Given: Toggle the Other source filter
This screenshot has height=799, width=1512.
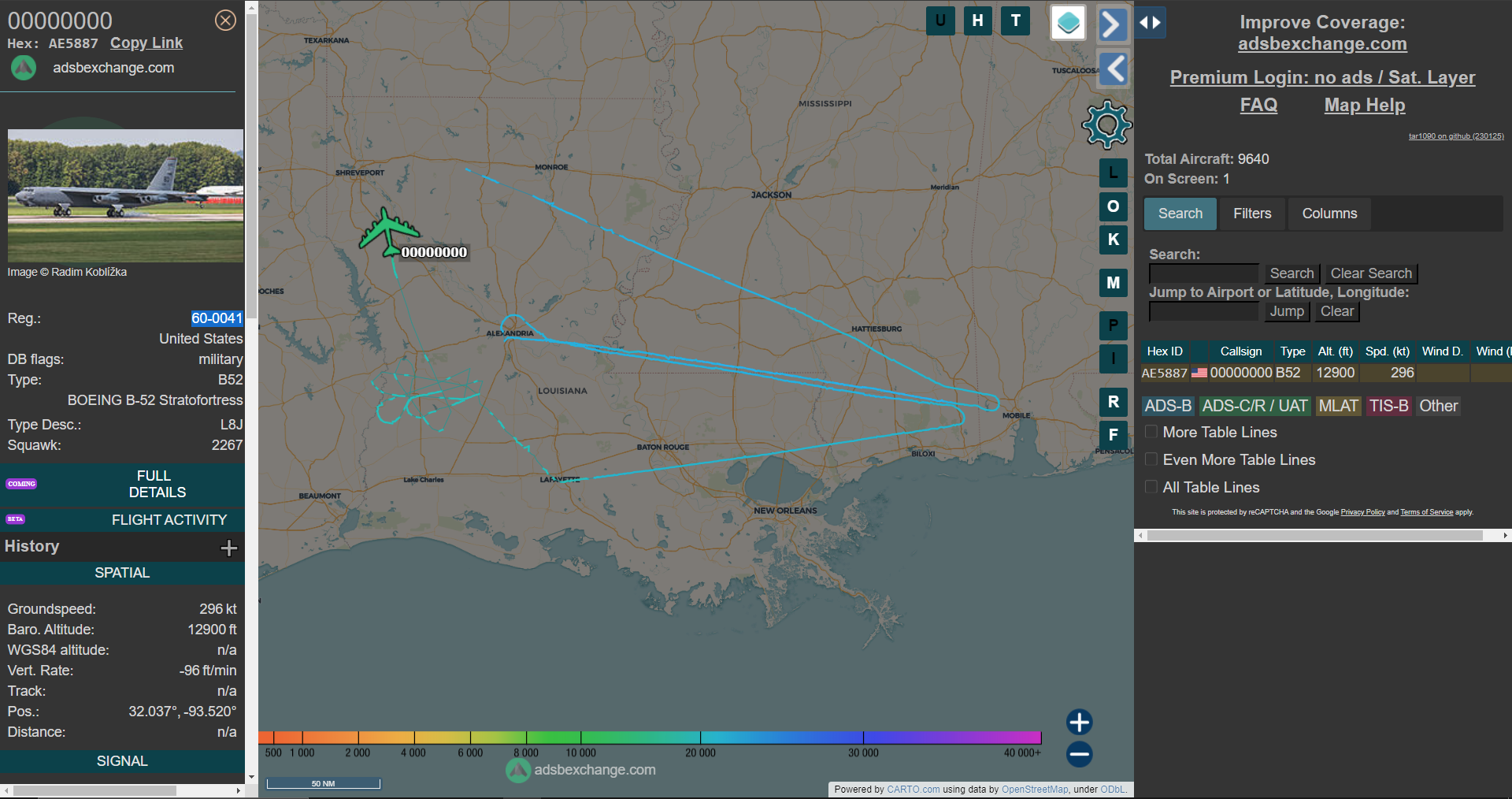Looking at the screenshot, I should [1438, 406].
